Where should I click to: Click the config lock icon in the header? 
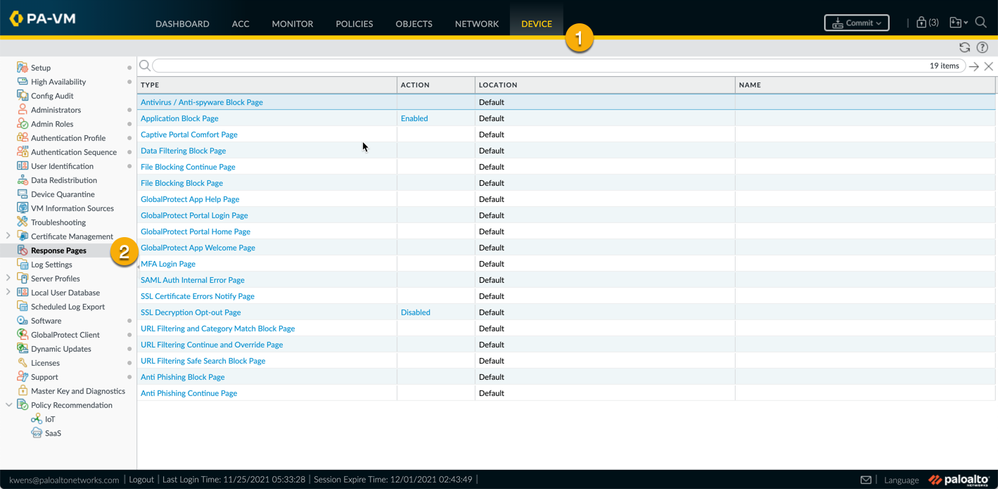[921, 22]
